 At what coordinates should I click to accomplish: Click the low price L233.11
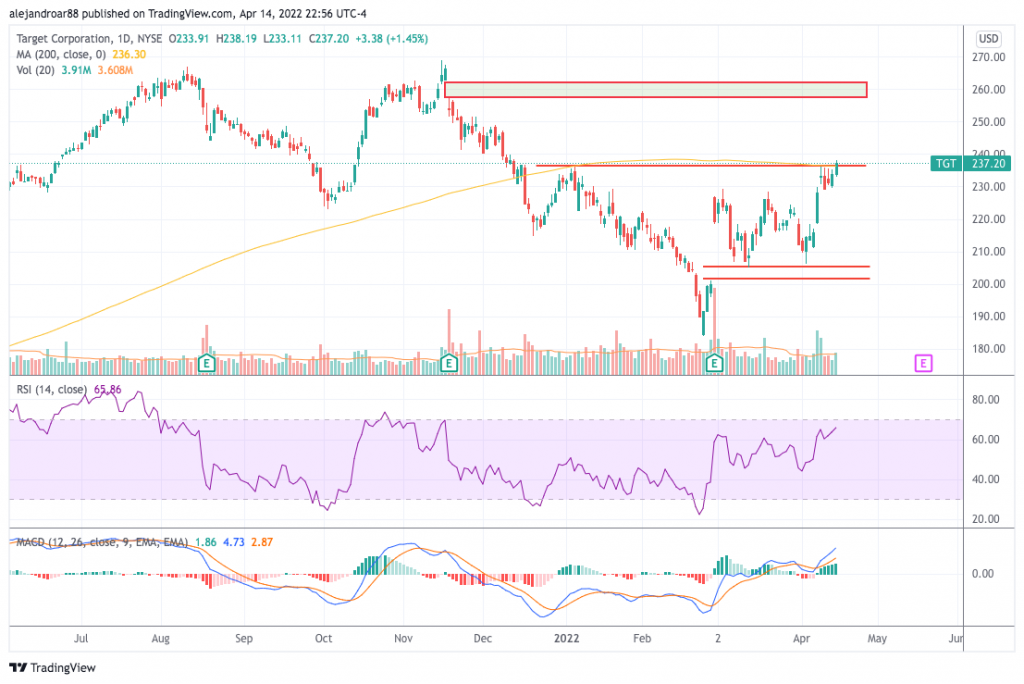tap(283, 39)
